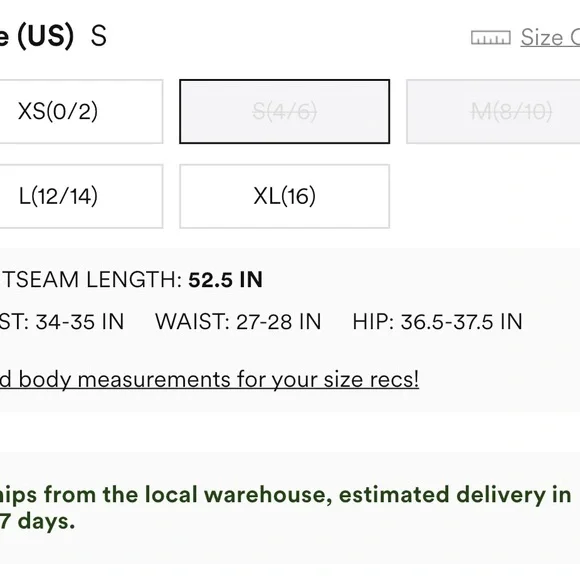Click the bold 52.5 IN outseam value
The width and height of the screenshot is (580, 580).
pyautogui.click(x=225, y=280)
